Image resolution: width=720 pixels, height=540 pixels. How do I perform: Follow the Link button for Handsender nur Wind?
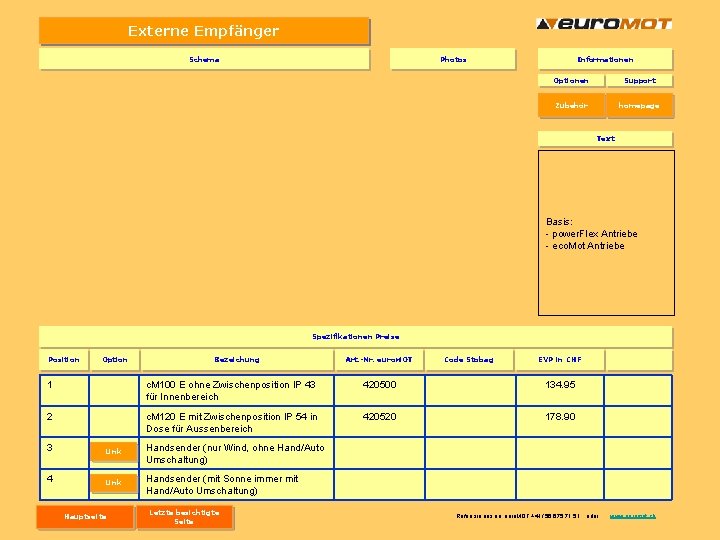pos(113,451)
